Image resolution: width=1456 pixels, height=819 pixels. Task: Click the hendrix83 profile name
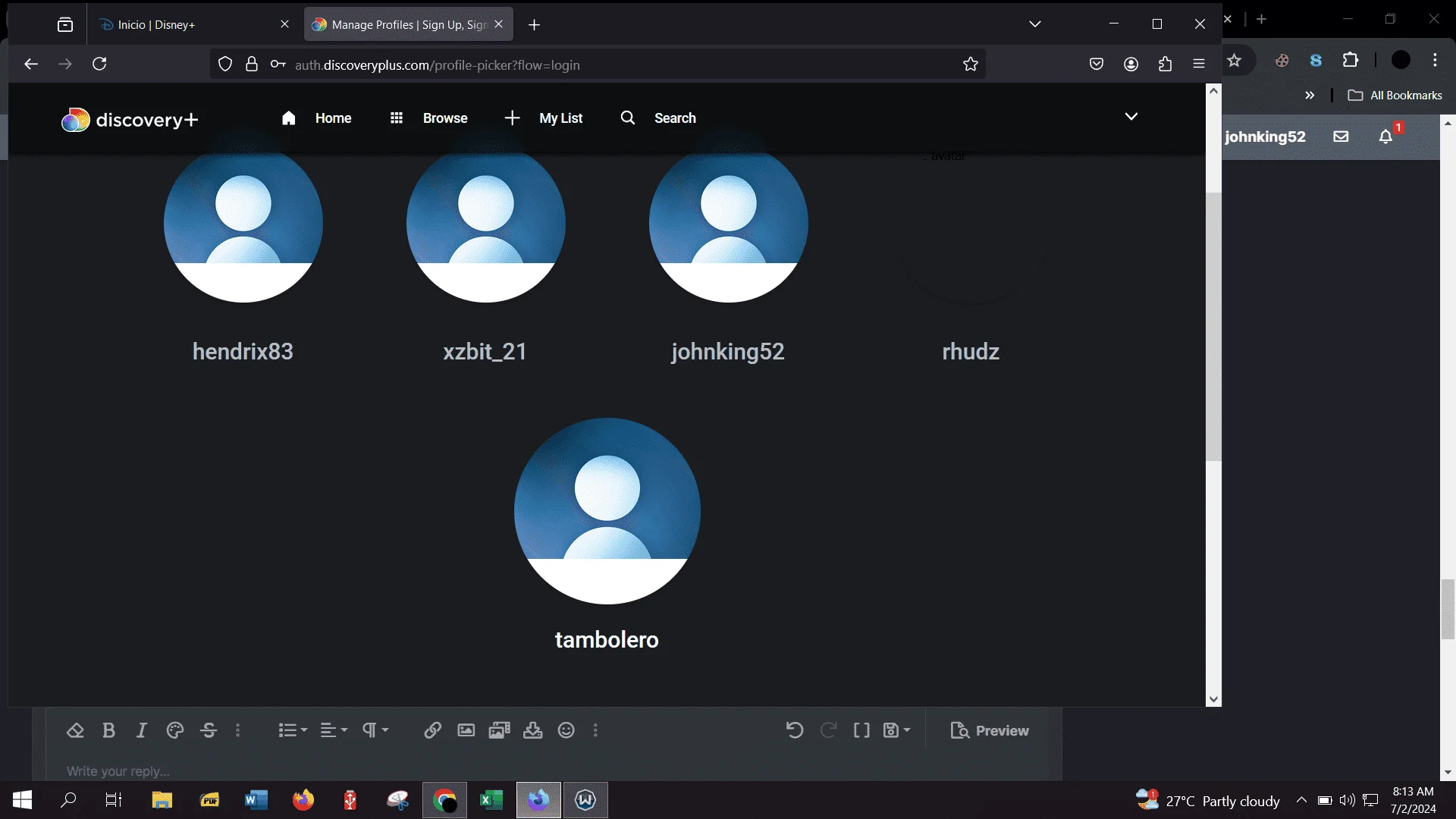pyautogui.click(x=243, y=351)
